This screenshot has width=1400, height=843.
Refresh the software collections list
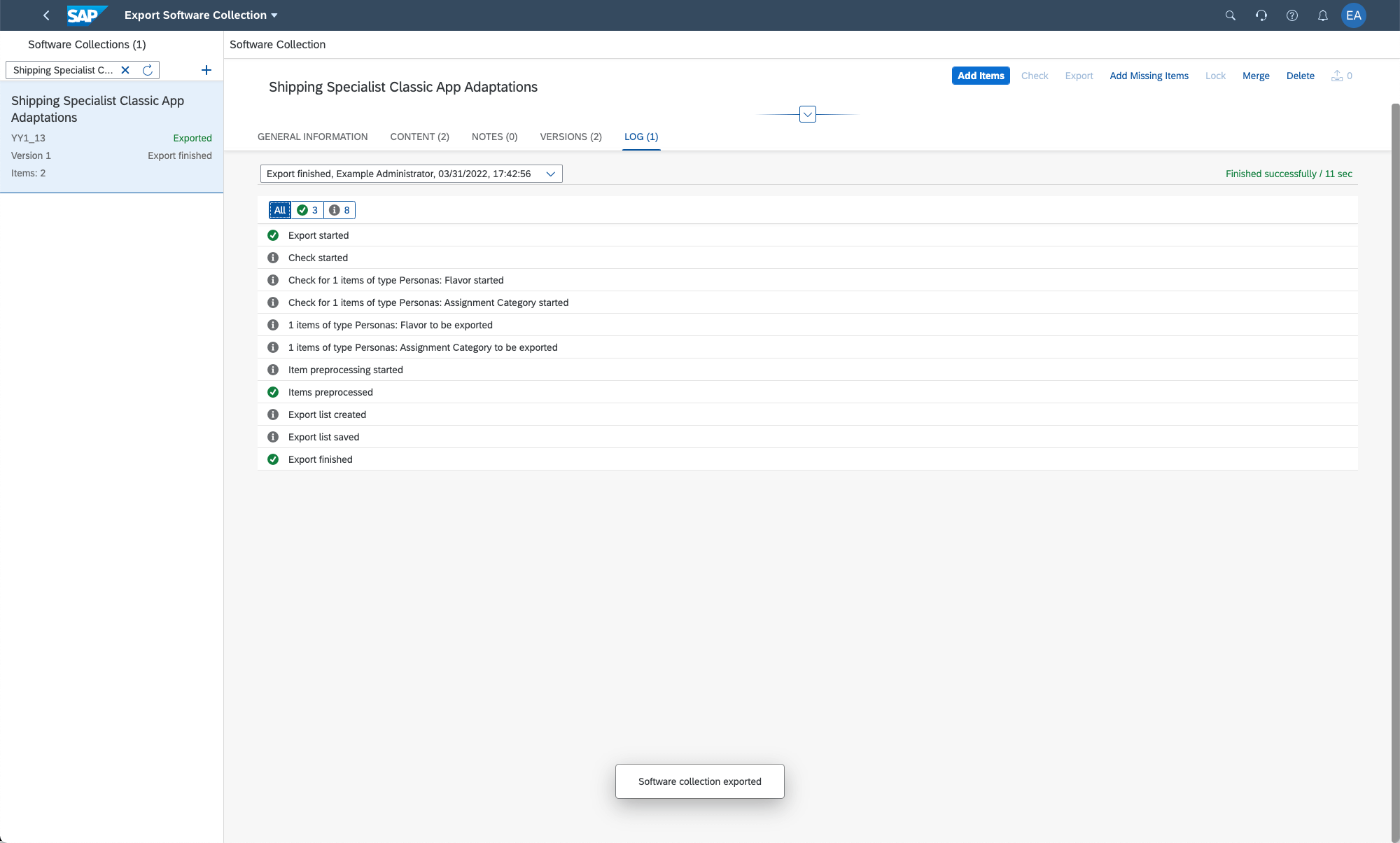(148, 70)
